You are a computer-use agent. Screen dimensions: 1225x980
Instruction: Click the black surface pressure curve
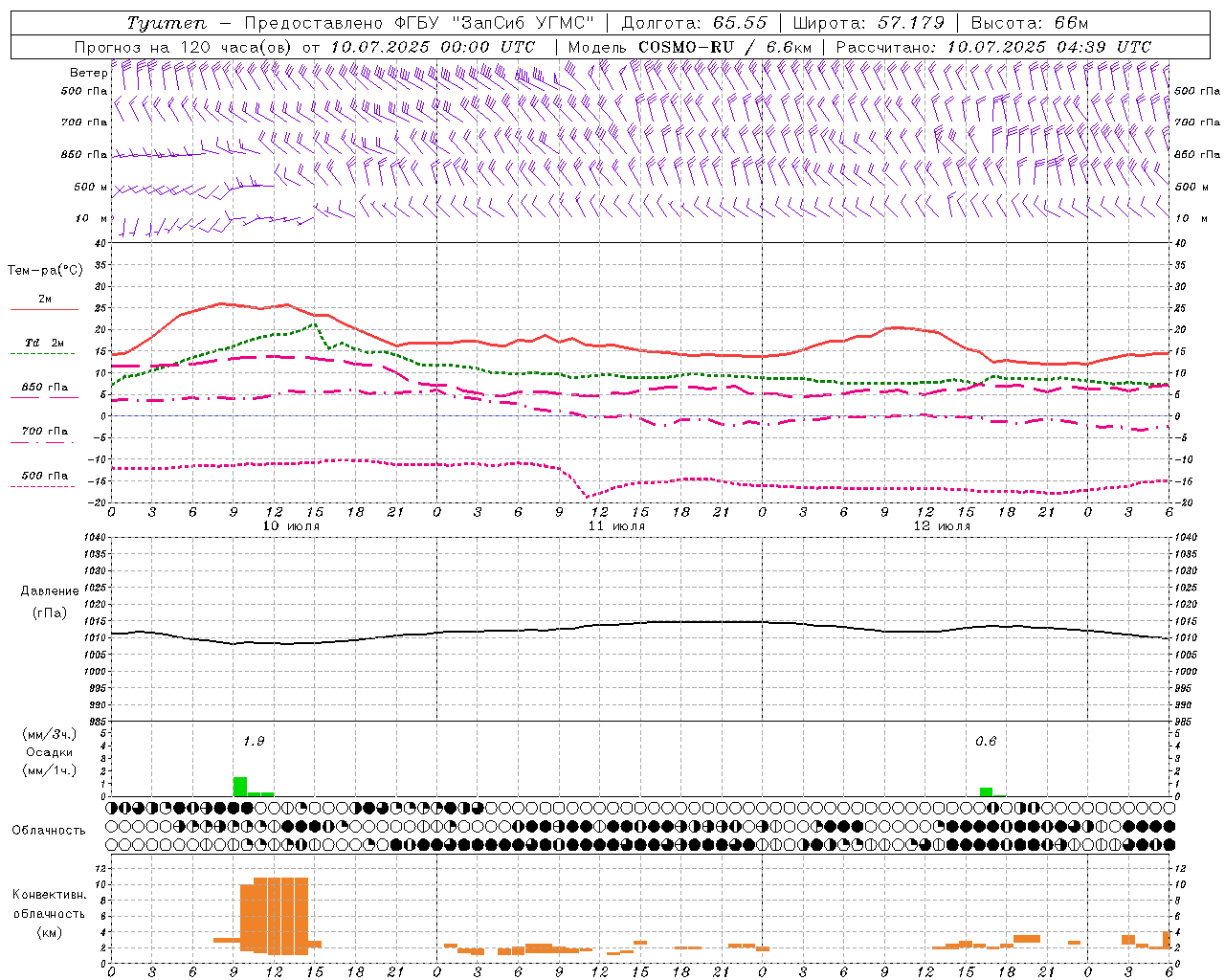pos(639,623)
